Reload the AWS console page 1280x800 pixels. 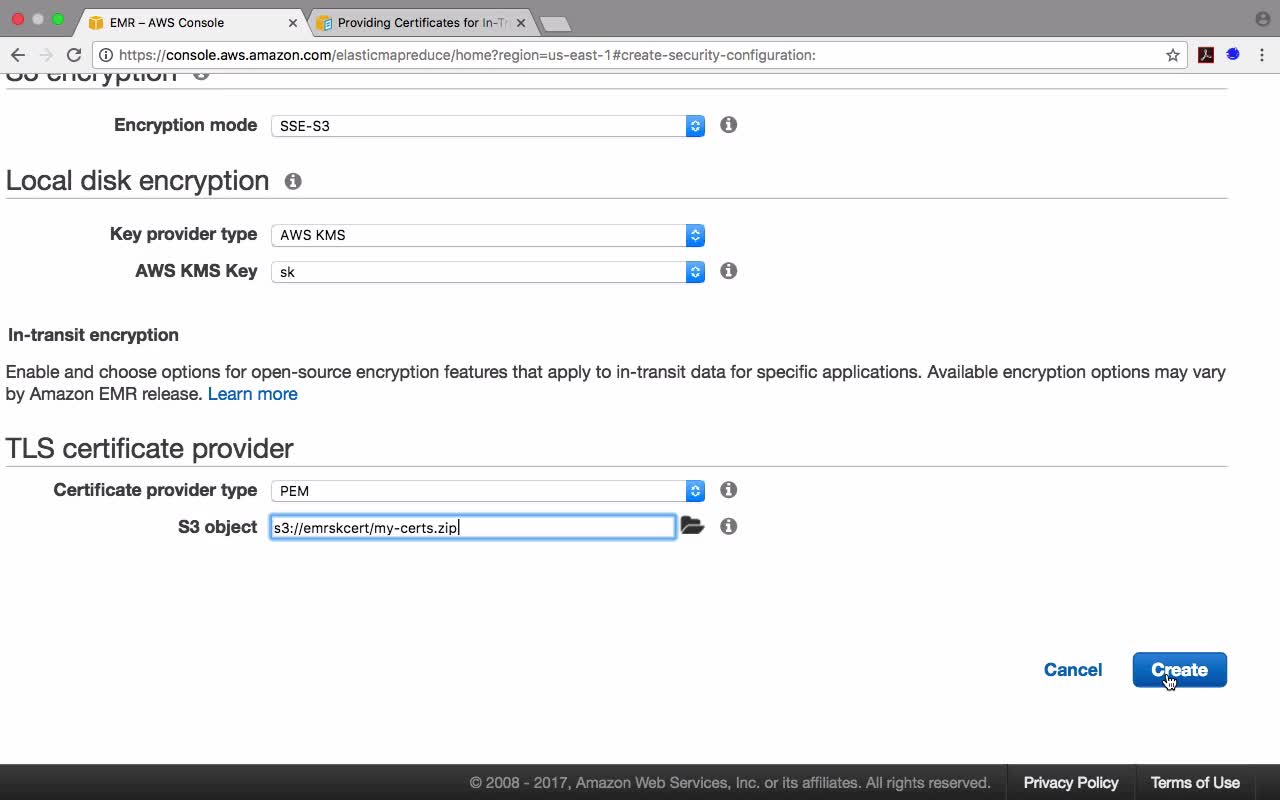click(74, 55)
